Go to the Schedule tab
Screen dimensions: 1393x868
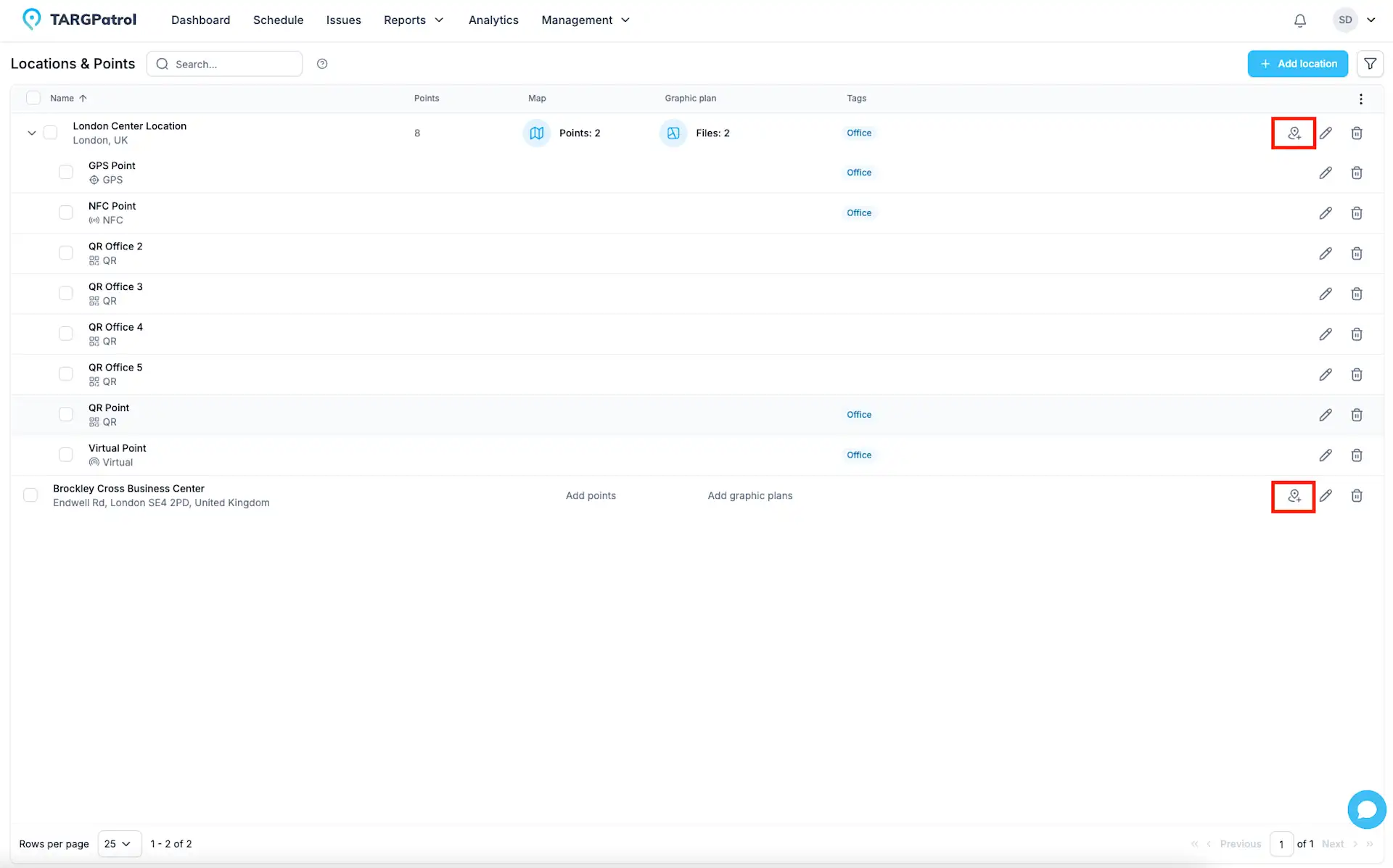tap(278, 20)
